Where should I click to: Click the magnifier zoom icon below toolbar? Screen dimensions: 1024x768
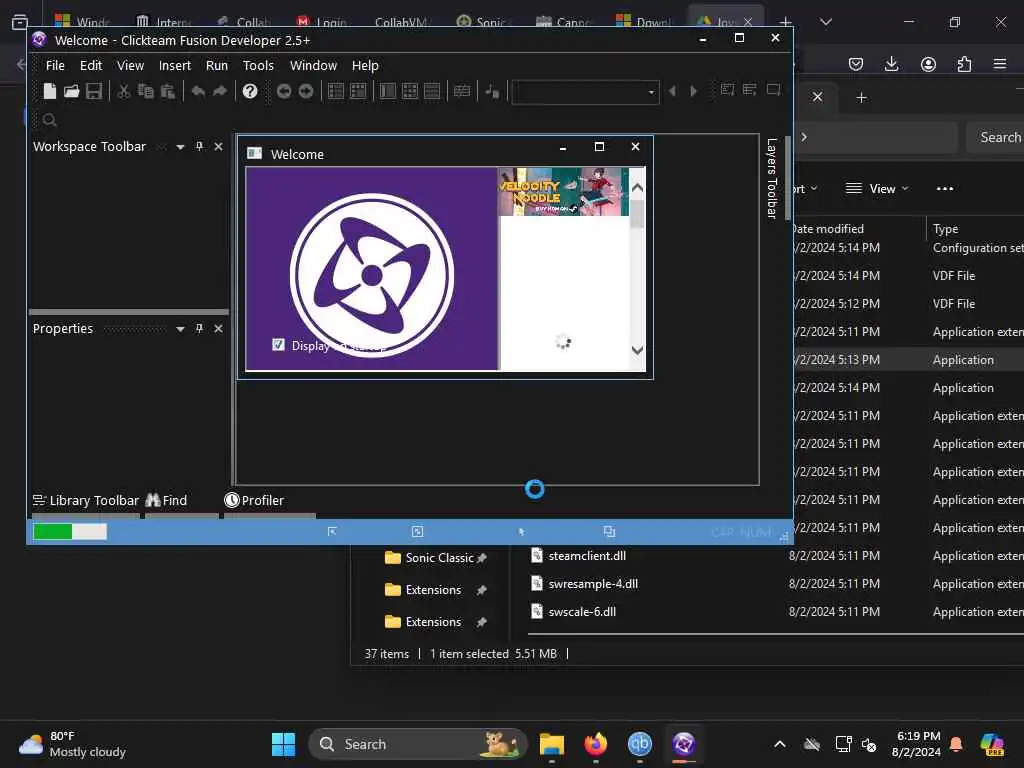(50, 120)
